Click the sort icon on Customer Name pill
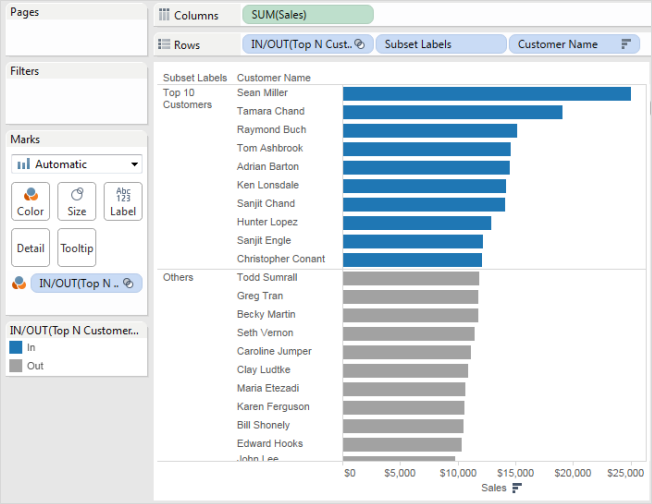Viewport: 652px width, 504px height. coord(626,44)
